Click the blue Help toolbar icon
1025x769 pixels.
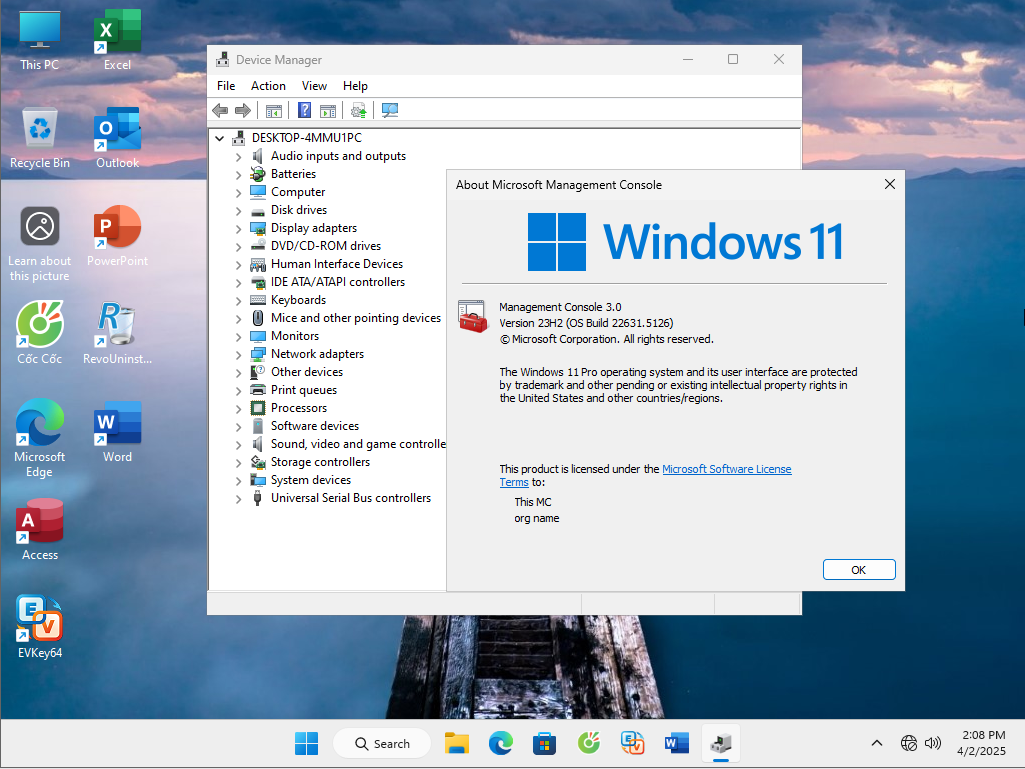tap(305, 111)
